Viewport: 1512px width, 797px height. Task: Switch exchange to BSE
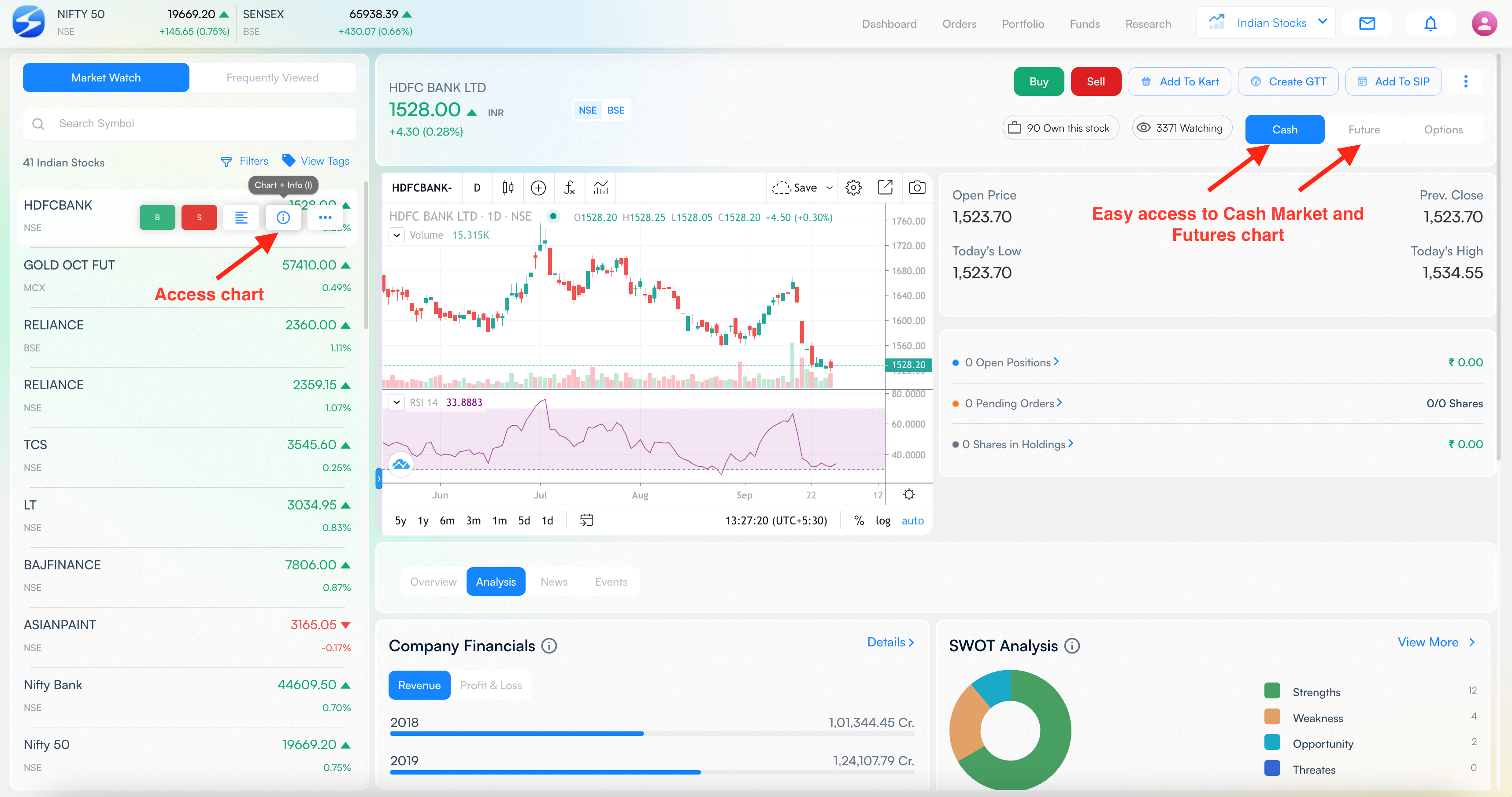point(615,110)
